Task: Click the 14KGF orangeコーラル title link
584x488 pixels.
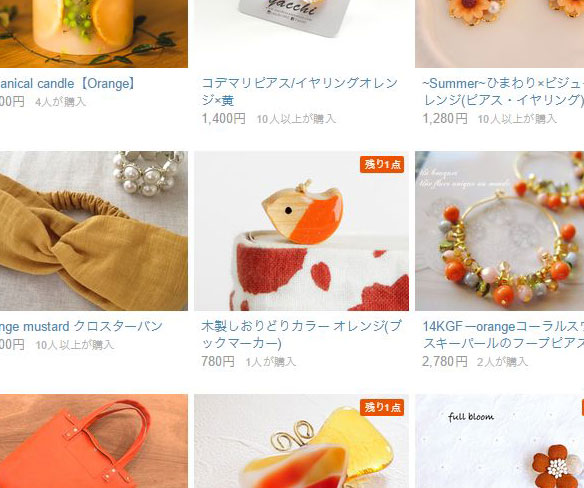Action: coord(503,335)
